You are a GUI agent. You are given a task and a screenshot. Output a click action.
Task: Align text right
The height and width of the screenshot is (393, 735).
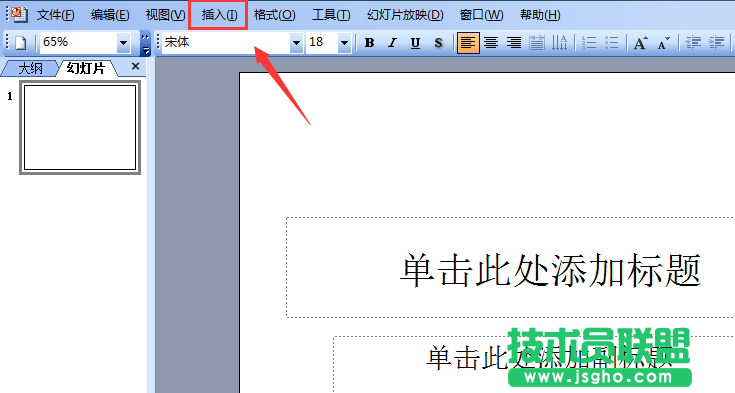[514, 43]
